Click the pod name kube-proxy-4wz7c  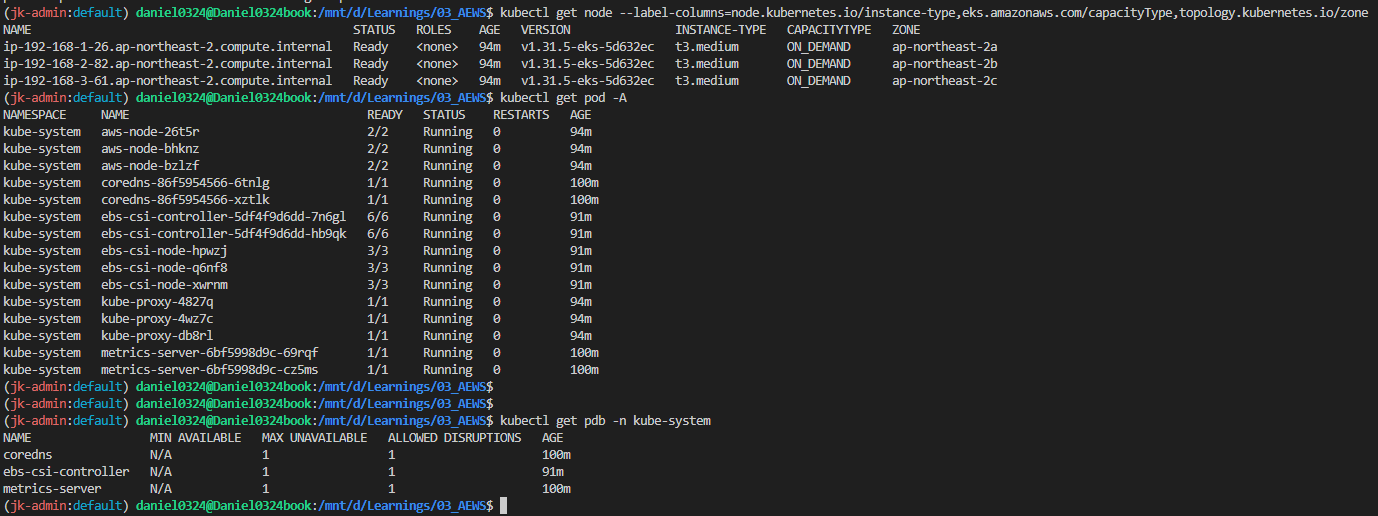(x=157, y=319)
